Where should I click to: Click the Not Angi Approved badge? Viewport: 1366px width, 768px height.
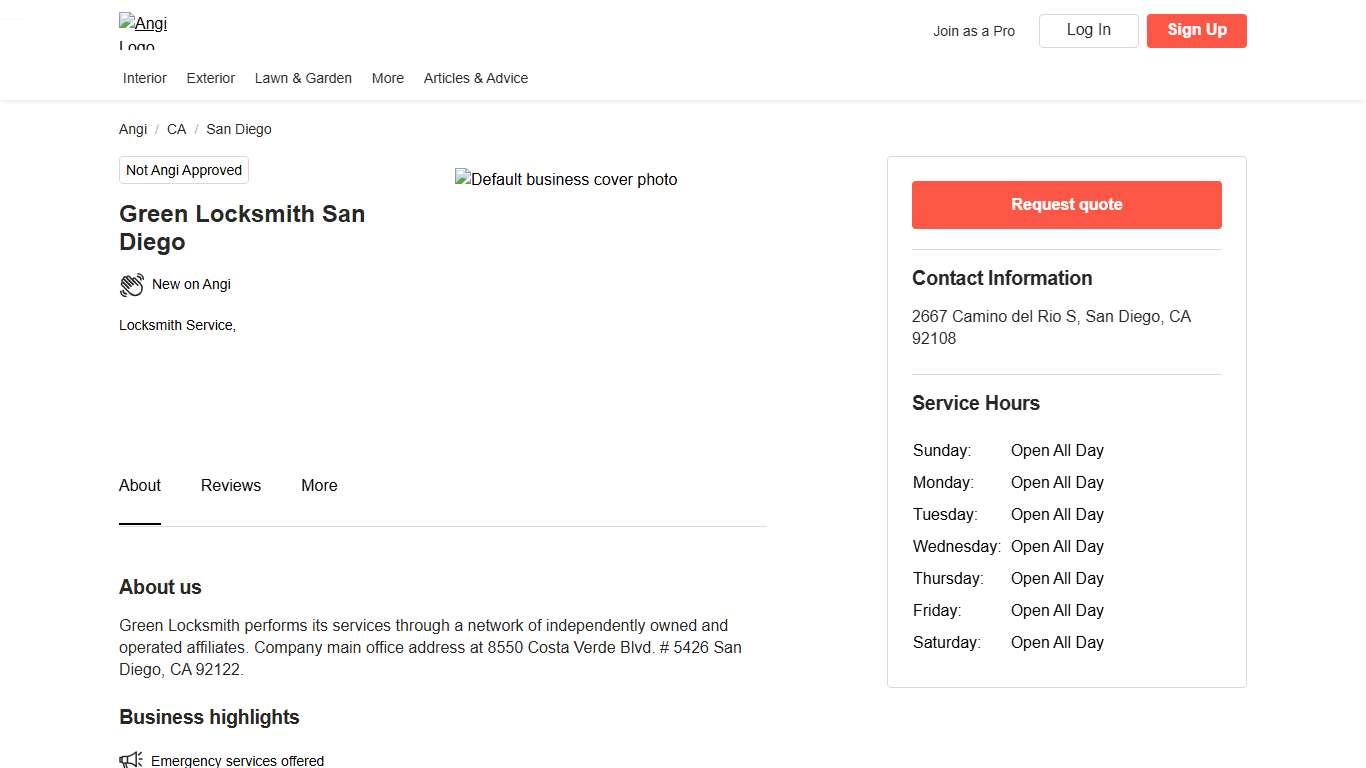click(184, 170)
